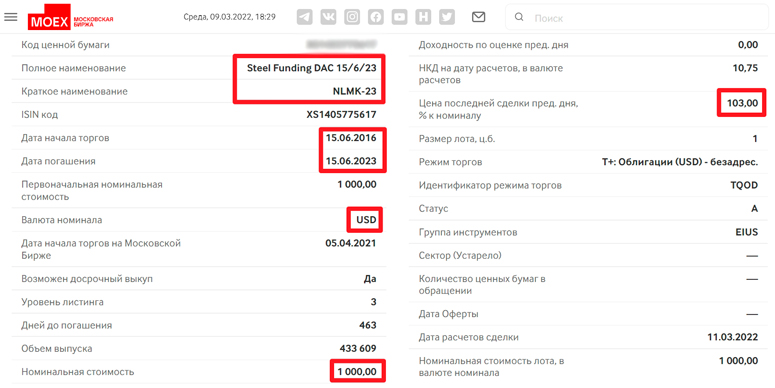
Task: Click the Дата погашения label
Action: [x=58, y=161]
